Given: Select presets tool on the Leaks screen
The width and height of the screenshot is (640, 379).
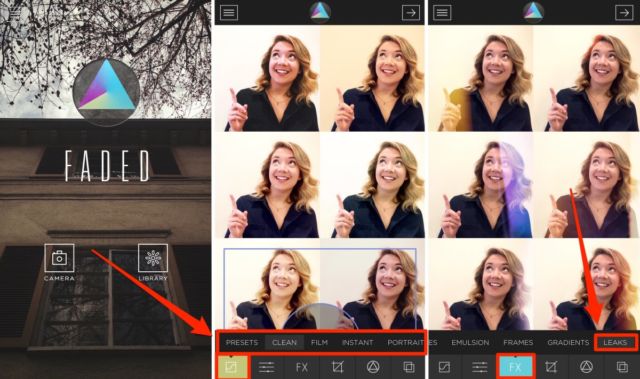Looking at the screenshot, I should [x=444, y=367].
